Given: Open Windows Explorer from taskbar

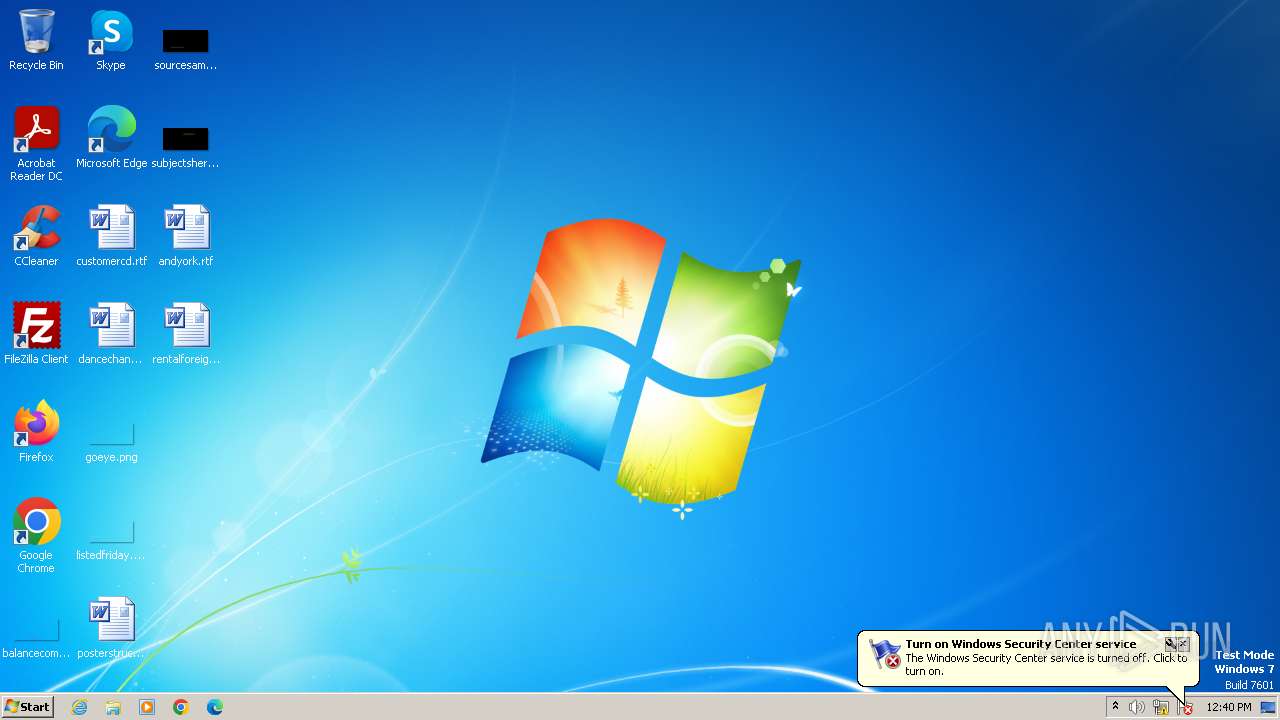Looking at the screenshot, I should (113, 707).
